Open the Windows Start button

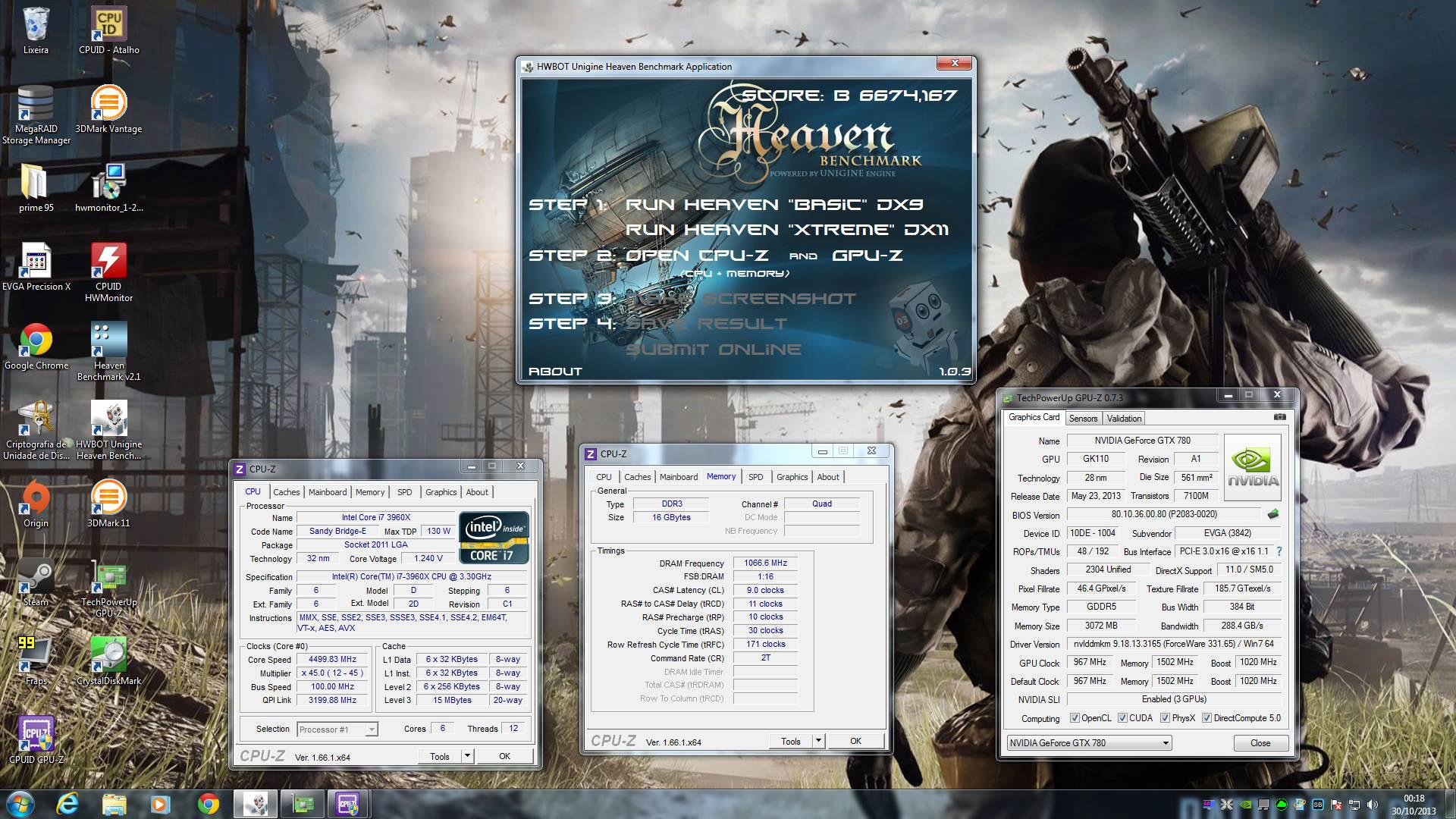tap(20, 804)
